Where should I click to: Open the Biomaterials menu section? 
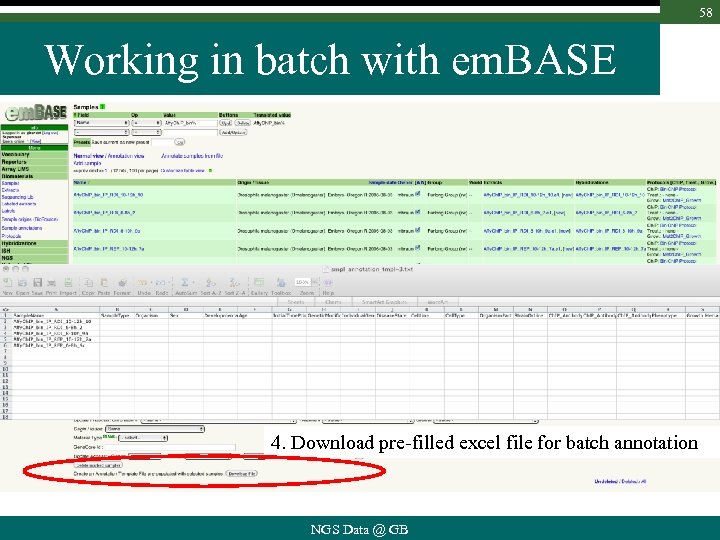click(x=34, y=176)
